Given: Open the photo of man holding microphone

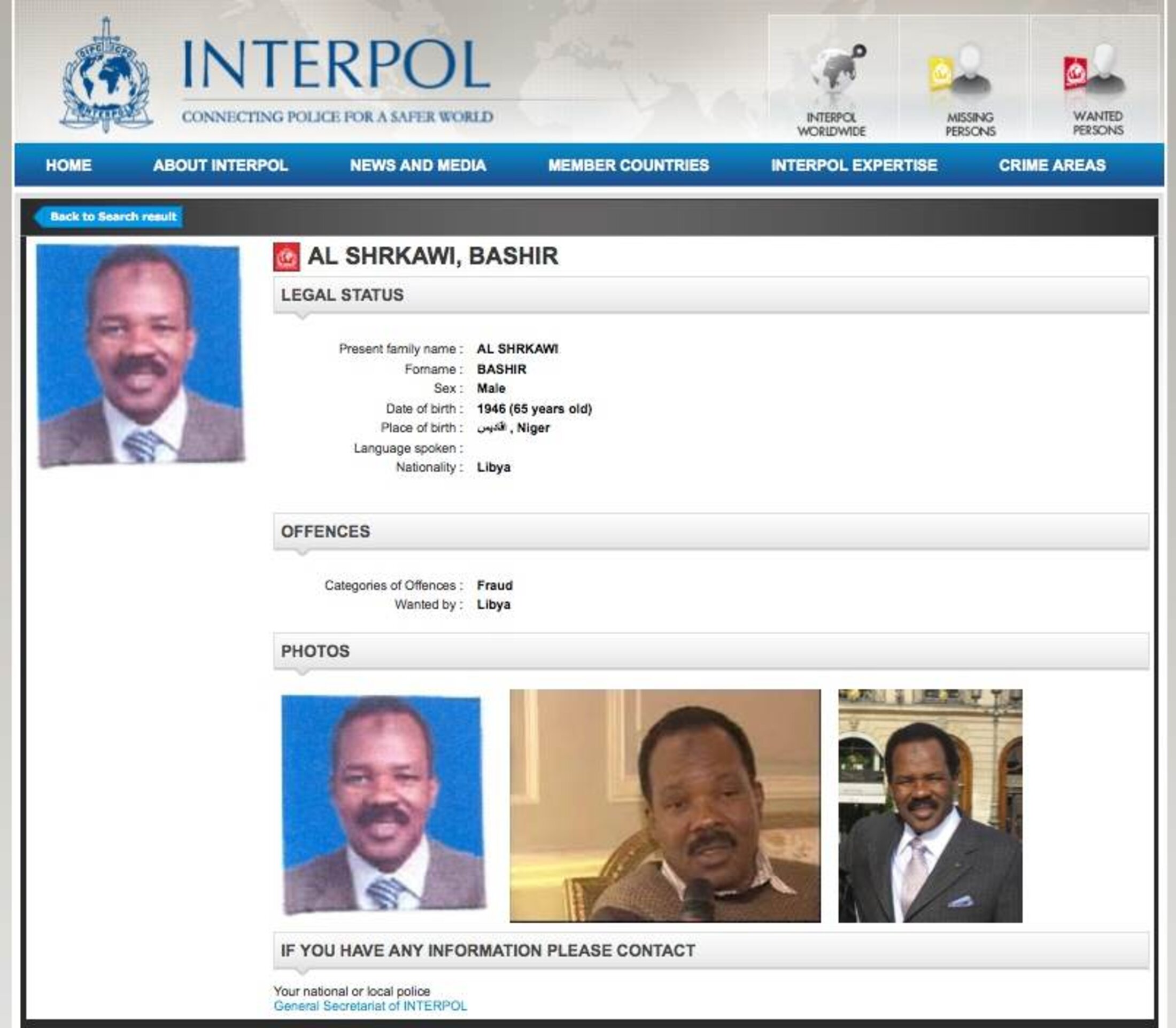Looking at the screenshot, I should tap(664, 805).
